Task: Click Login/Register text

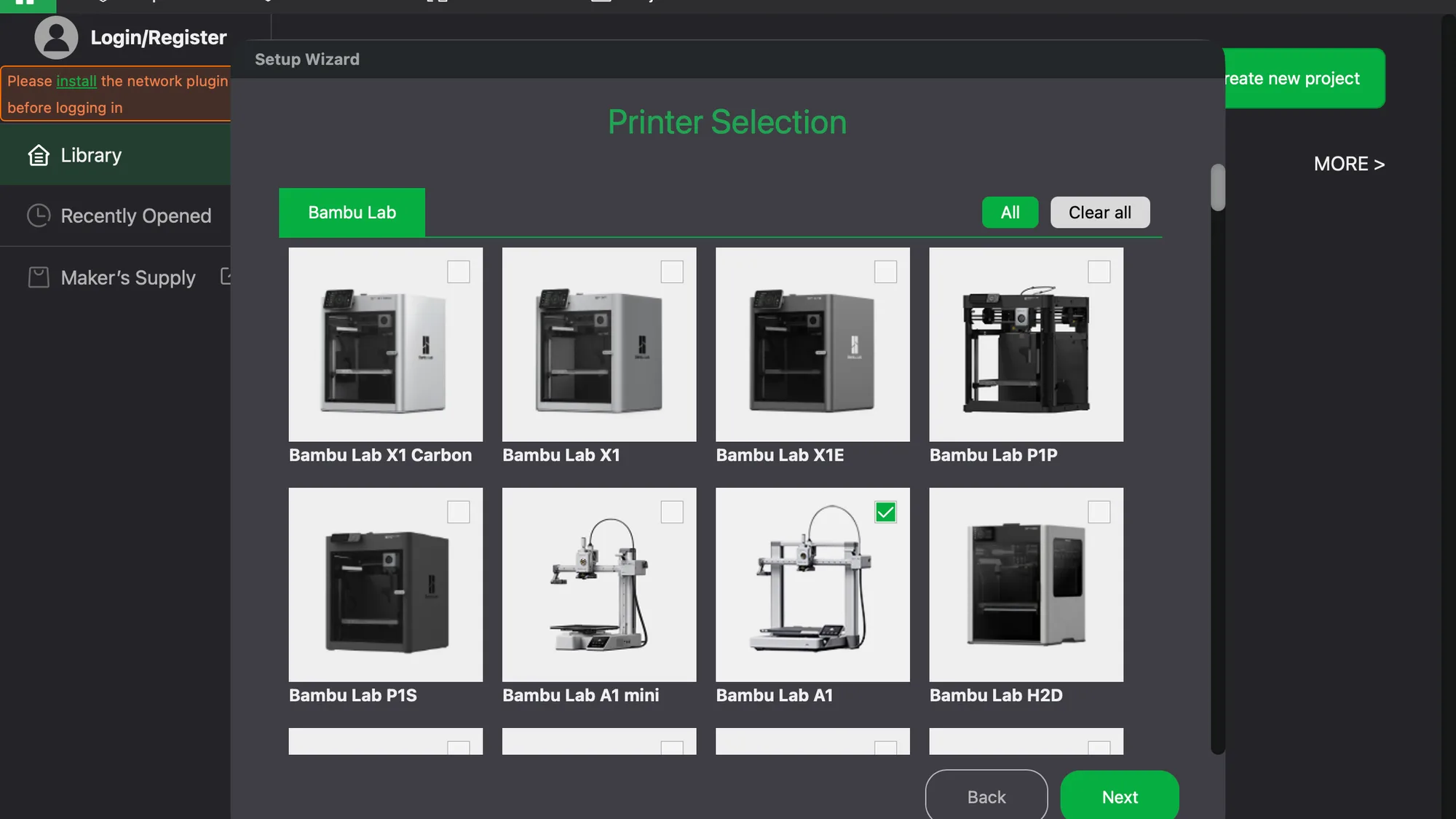Action: [x=159, y=37]
